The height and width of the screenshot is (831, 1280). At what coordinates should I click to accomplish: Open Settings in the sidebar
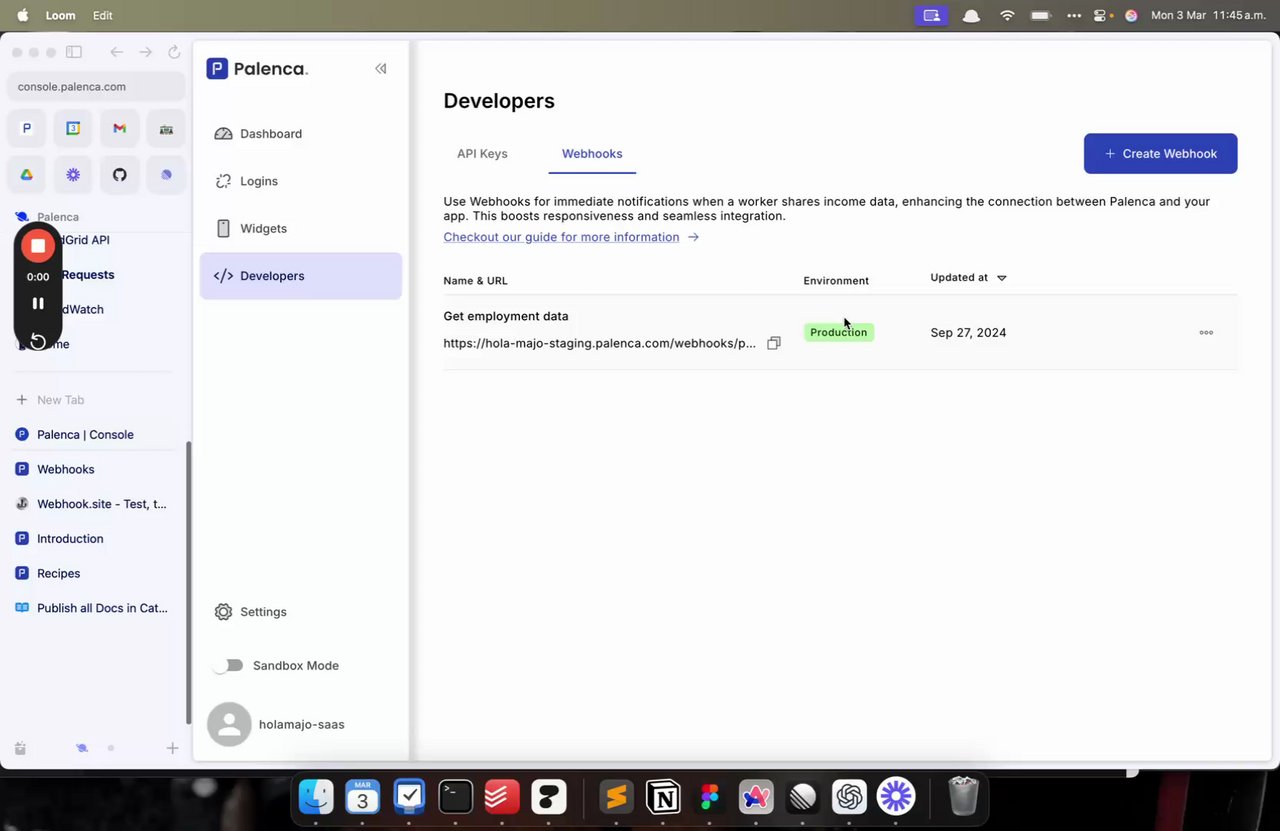[x=301, y=612]
